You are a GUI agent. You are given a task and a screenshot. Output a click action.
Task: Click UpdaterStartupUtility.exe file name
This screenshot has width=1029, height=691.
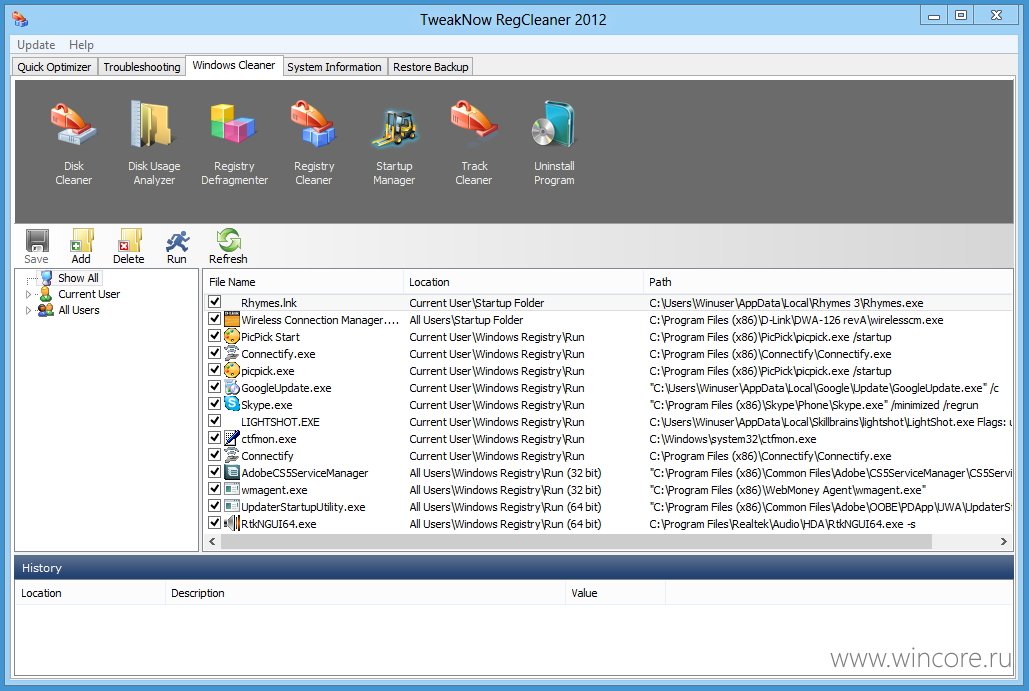coord(303,507)
